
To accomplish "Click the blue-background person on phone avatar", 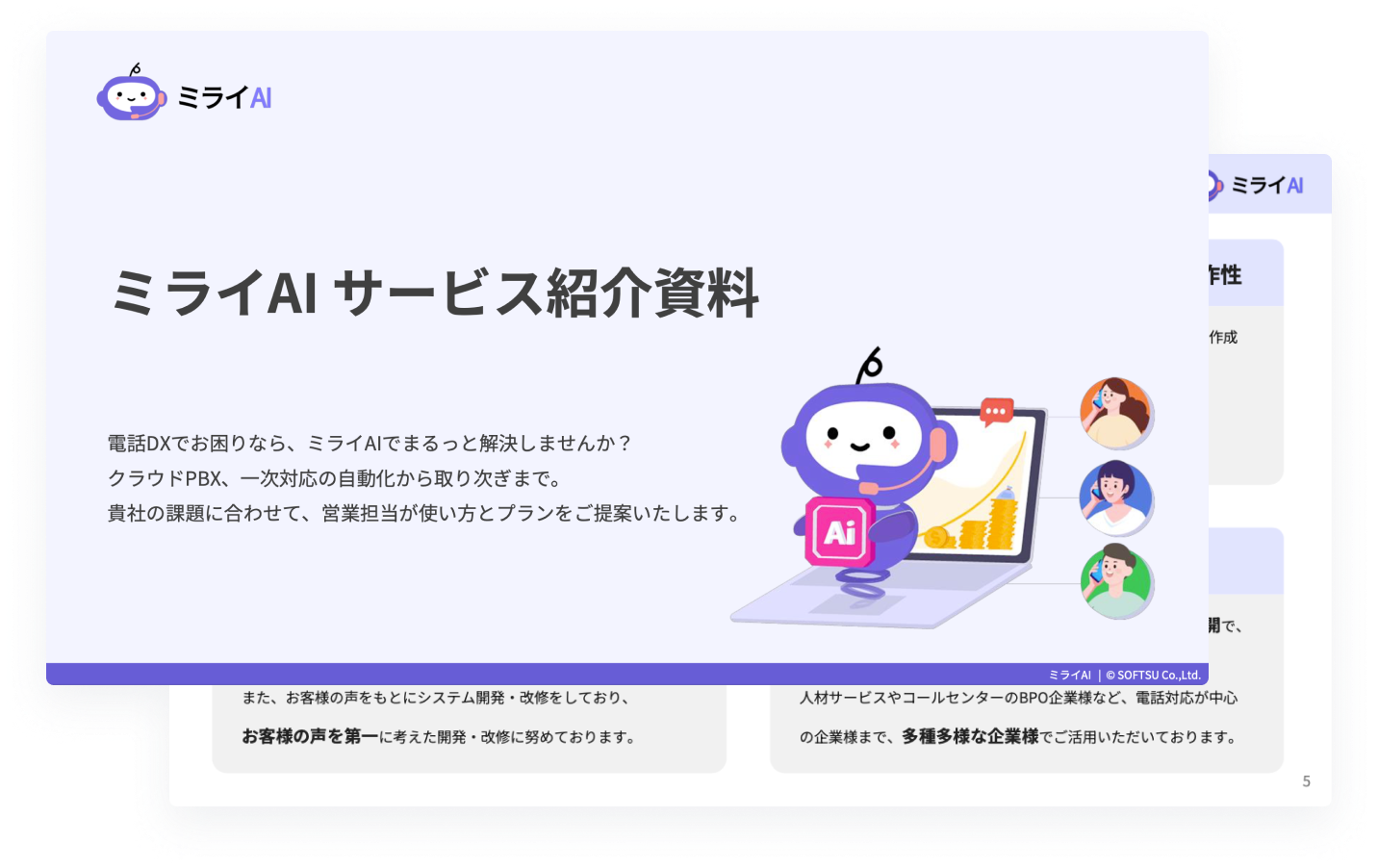I will (1115, 498).
